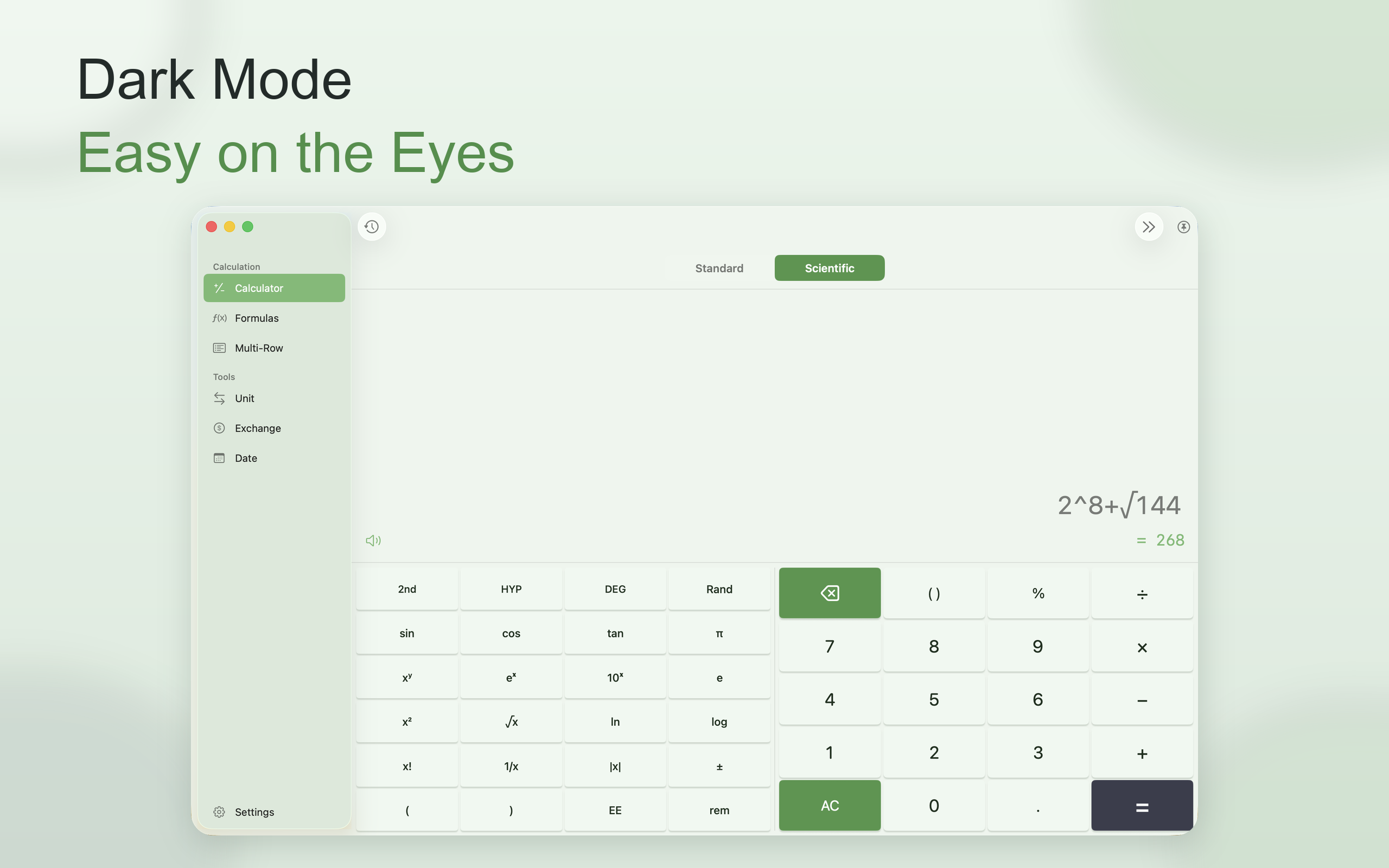Insert a random number with Rand
The width and height of the screenshot is (1389, 868).
[x=719, y=589]
